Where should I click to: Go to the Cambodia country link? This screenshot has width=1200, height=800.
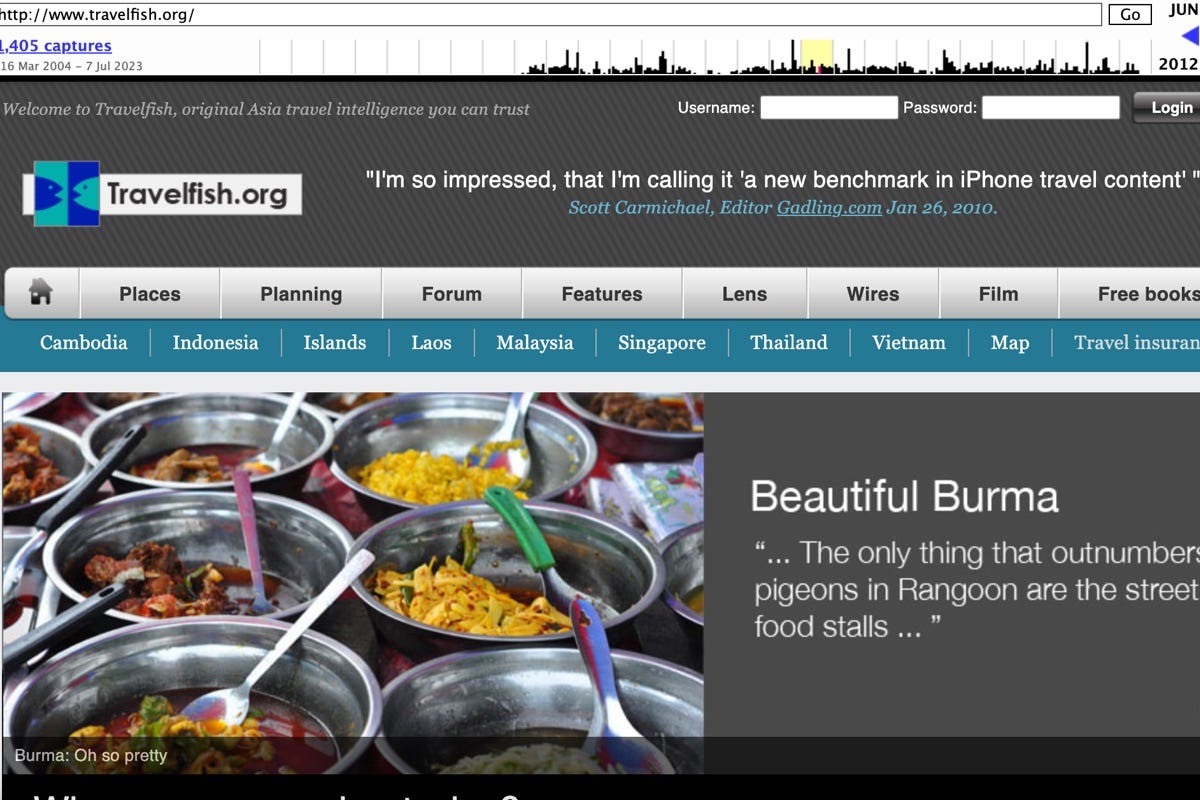pyautogui.click(x=84, y=343)
